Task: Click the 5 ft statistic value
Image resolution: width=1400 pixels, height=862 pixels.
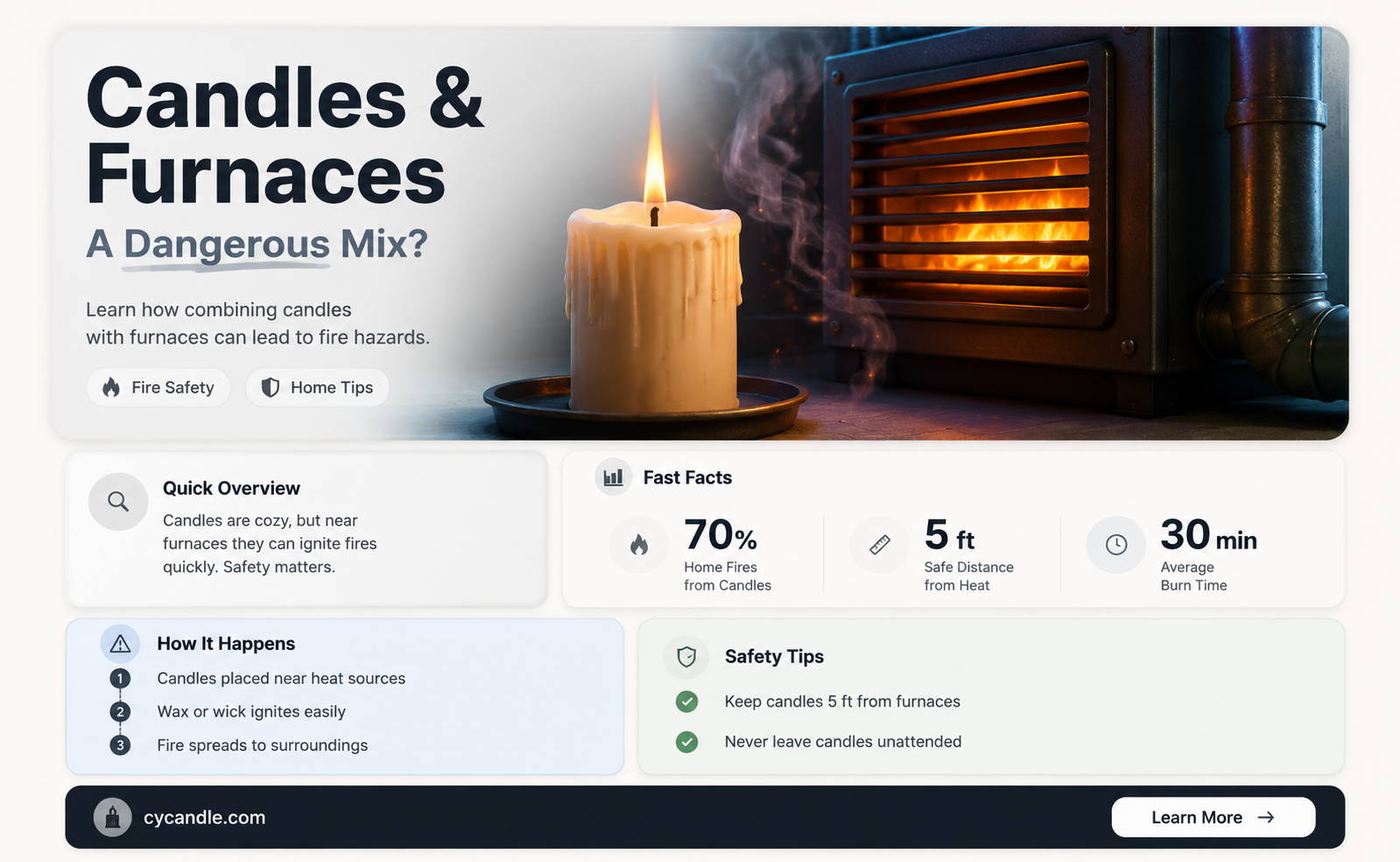Action: point(949,535)
